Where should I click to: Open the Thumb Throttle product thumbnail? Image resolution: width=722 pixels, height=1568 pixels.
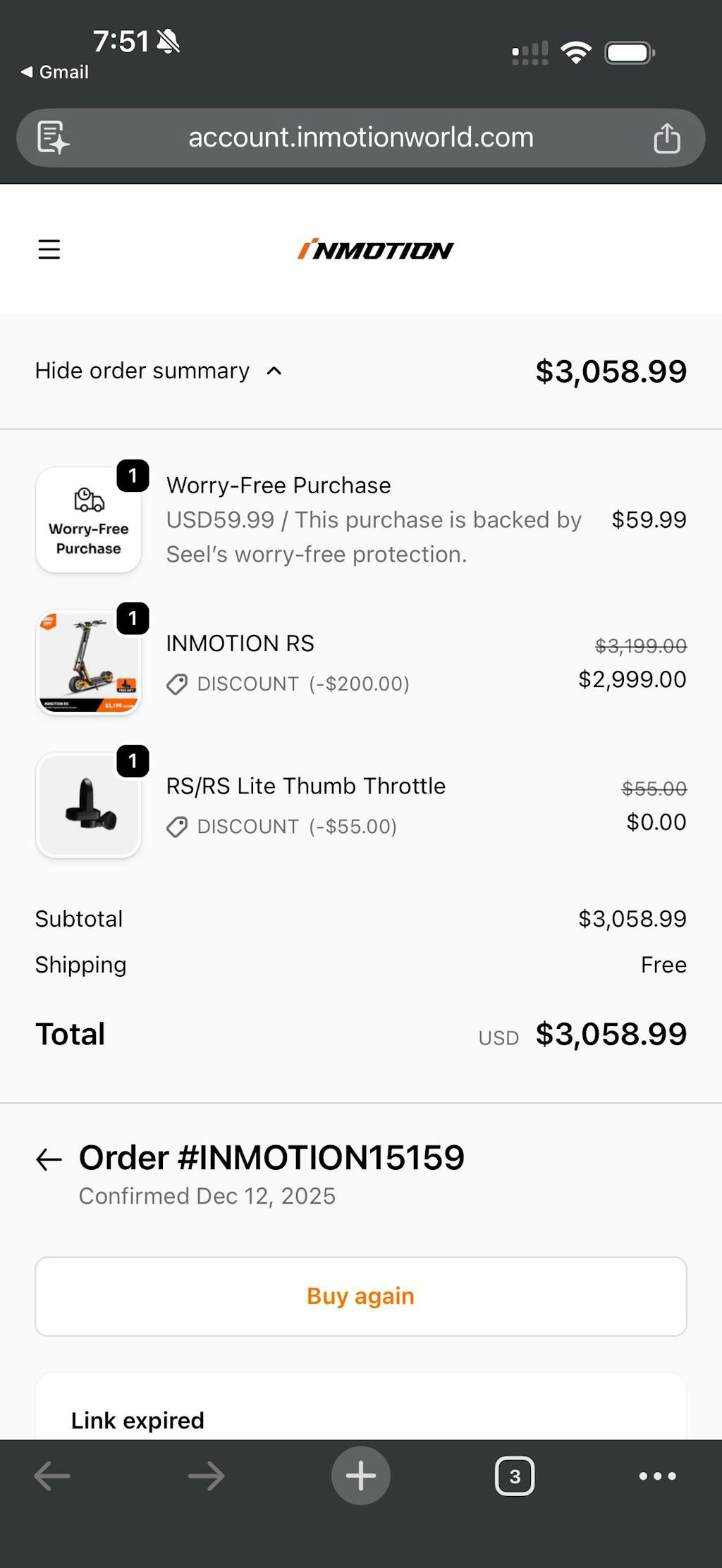coord(89,805)
